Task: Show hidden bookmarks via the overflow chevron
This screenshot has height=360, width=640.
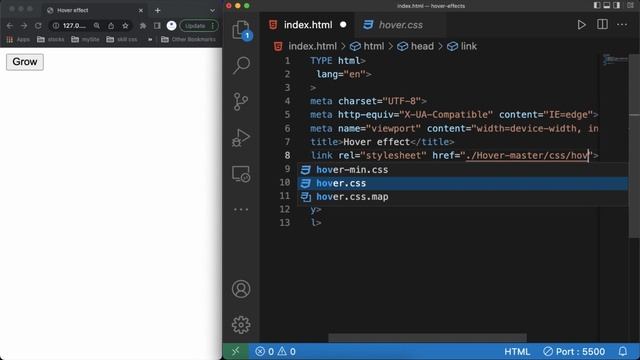Action: click(150, 40)
